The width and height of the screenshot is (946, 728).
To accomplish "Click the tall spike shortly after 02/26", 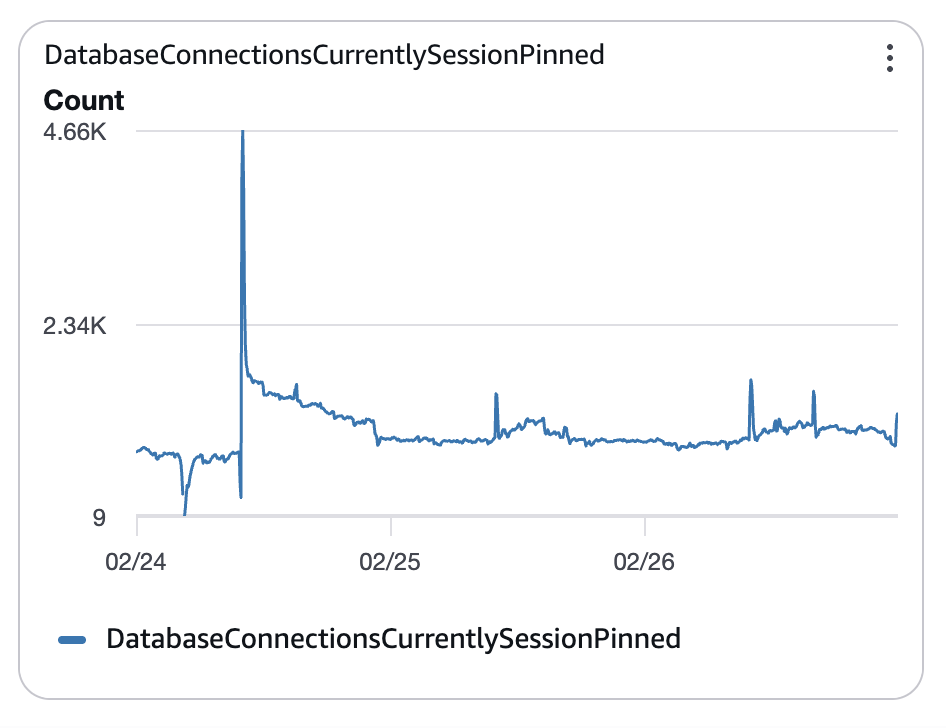I will pos(751,381).
